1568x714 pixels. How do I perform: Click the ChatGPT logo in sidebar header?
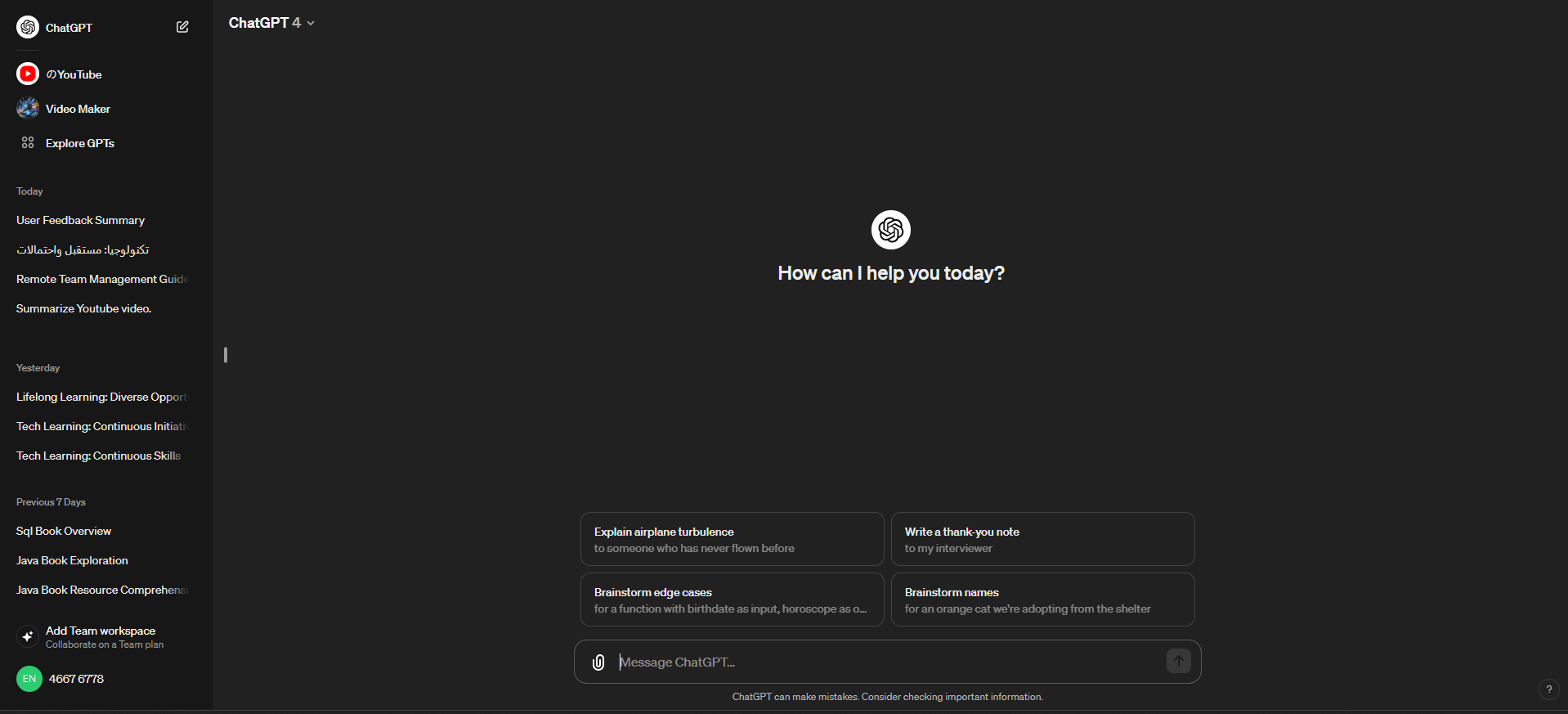[x=28, y=27]
